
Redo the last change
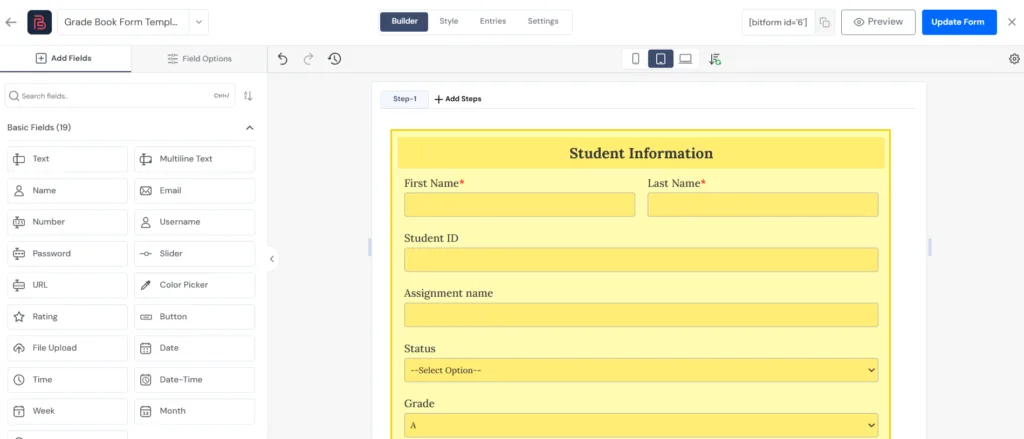click(308, 59)
